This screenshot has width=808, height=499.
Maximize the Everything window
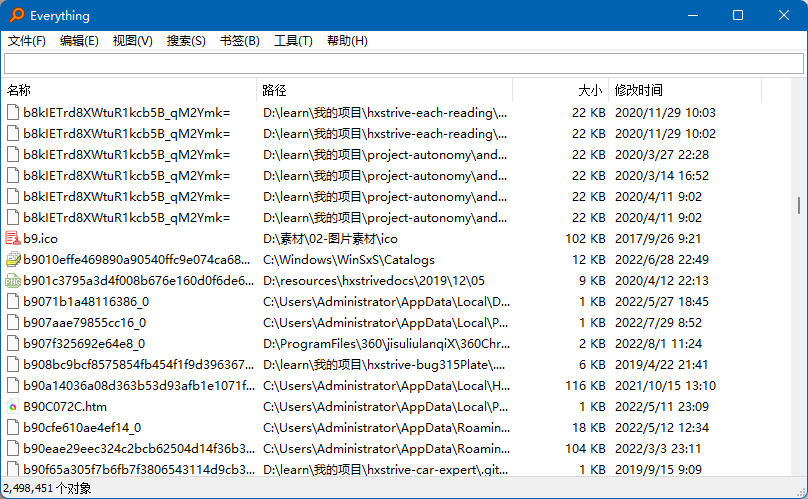tap(738, 15)
